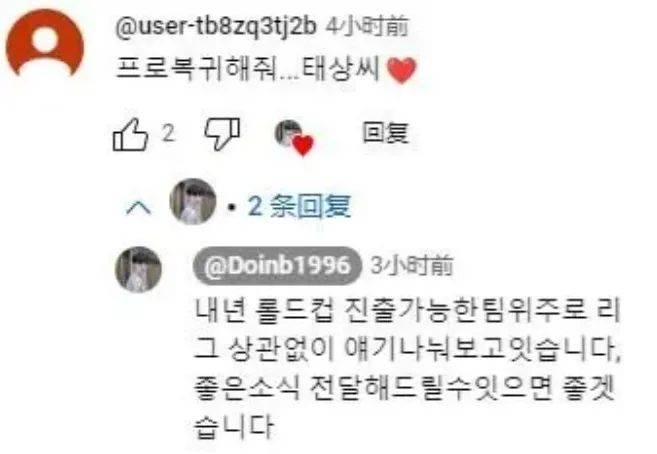Open Doinb1996's reply avatar

tap(138, 270)
